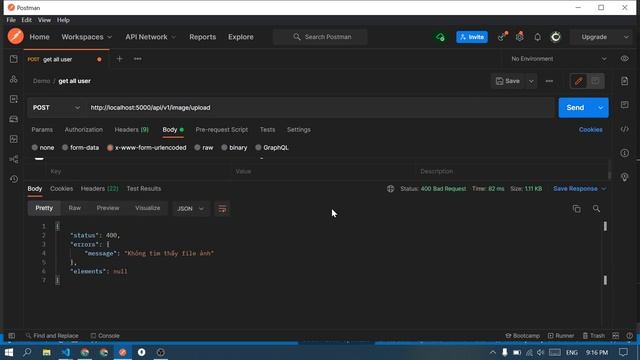Open the user avatar menu
The image size is (640, 360).
[556, 37]
